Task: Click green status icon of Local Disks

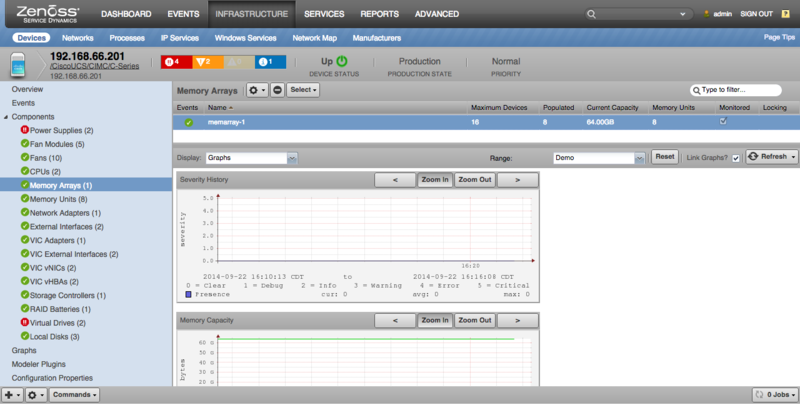Action: click(x=24, y=336)
